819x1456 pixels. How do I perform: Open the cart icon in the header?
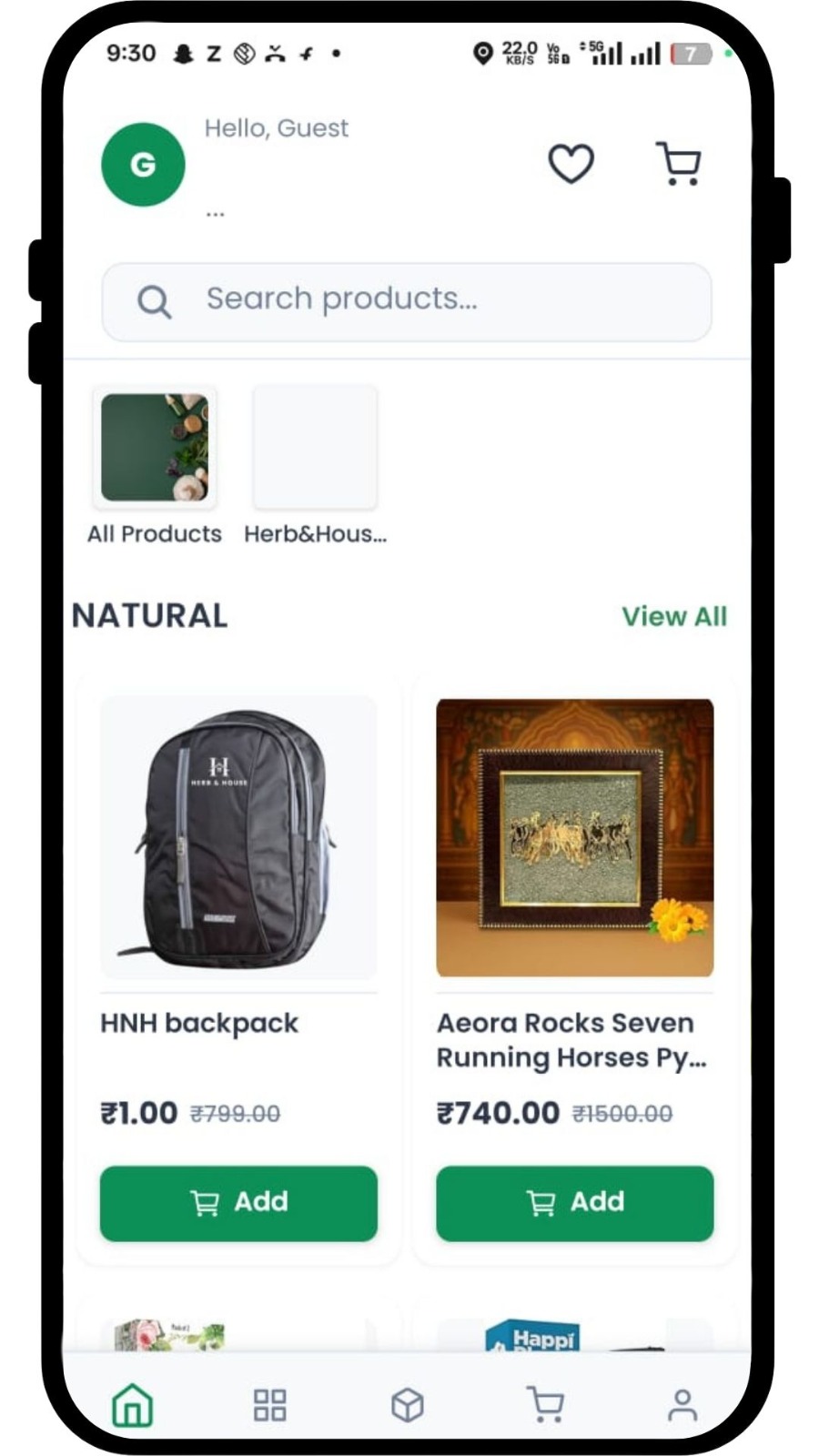pos(679,164)
